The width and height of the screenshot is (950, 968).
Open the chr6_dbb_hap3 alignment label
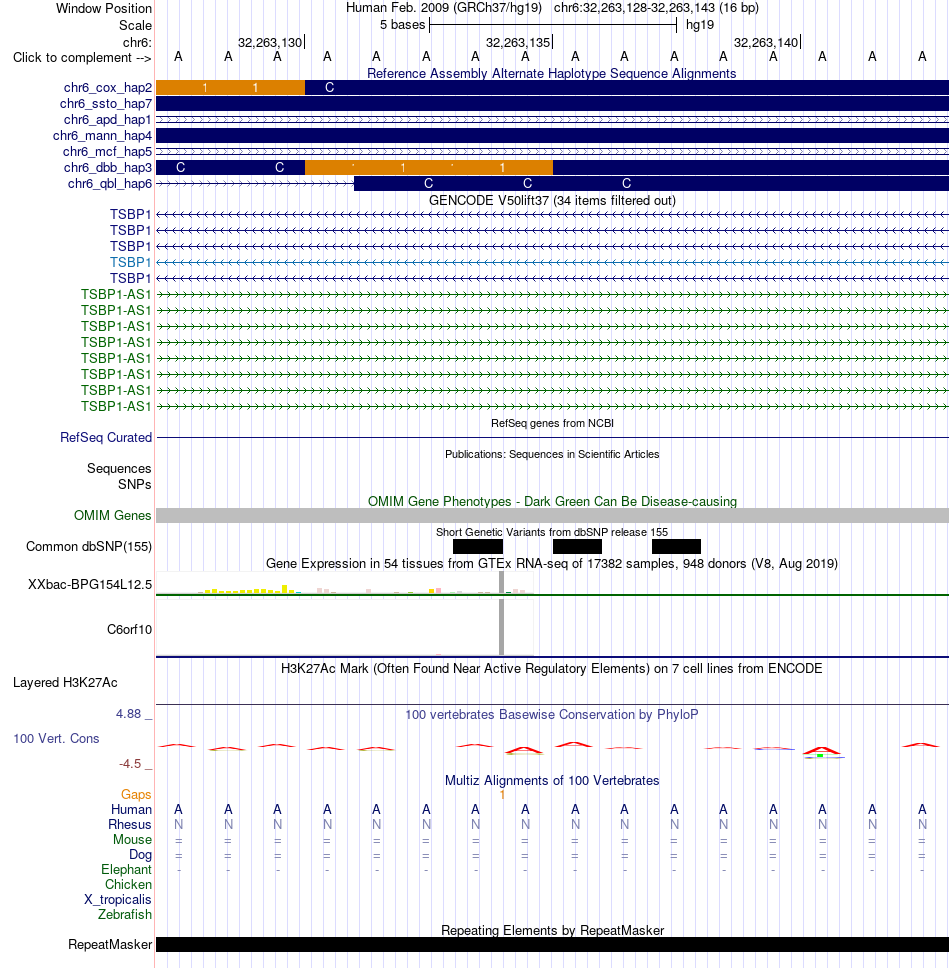tap(107, 168)
